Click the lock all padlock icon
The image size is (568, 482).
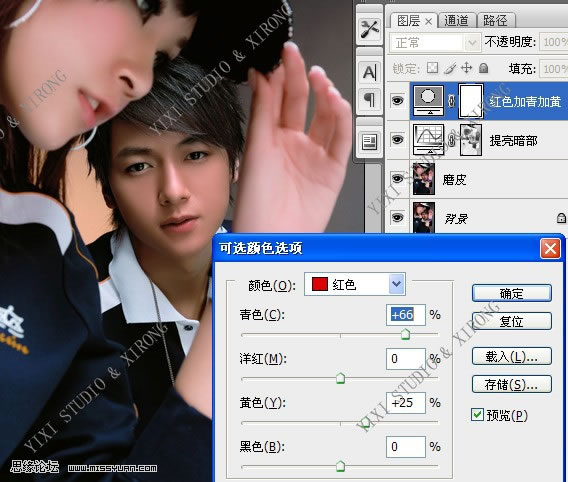click(x=483, y=68)
